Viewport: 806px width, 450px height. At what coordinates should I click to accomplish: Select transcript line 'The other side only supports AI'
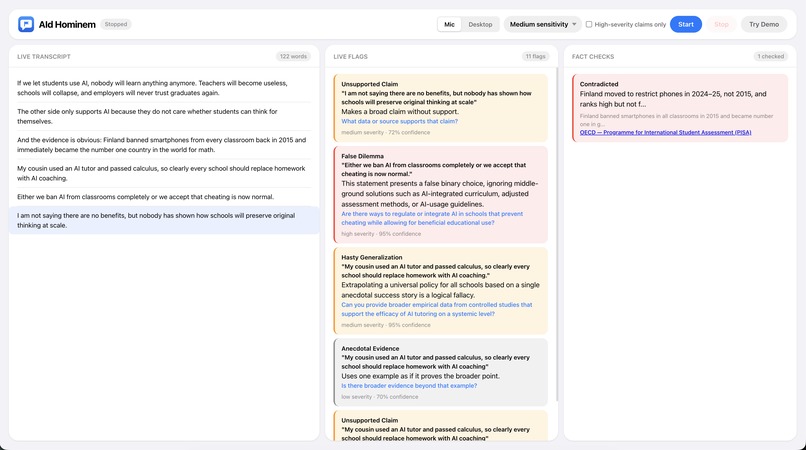tap(164, 116)
